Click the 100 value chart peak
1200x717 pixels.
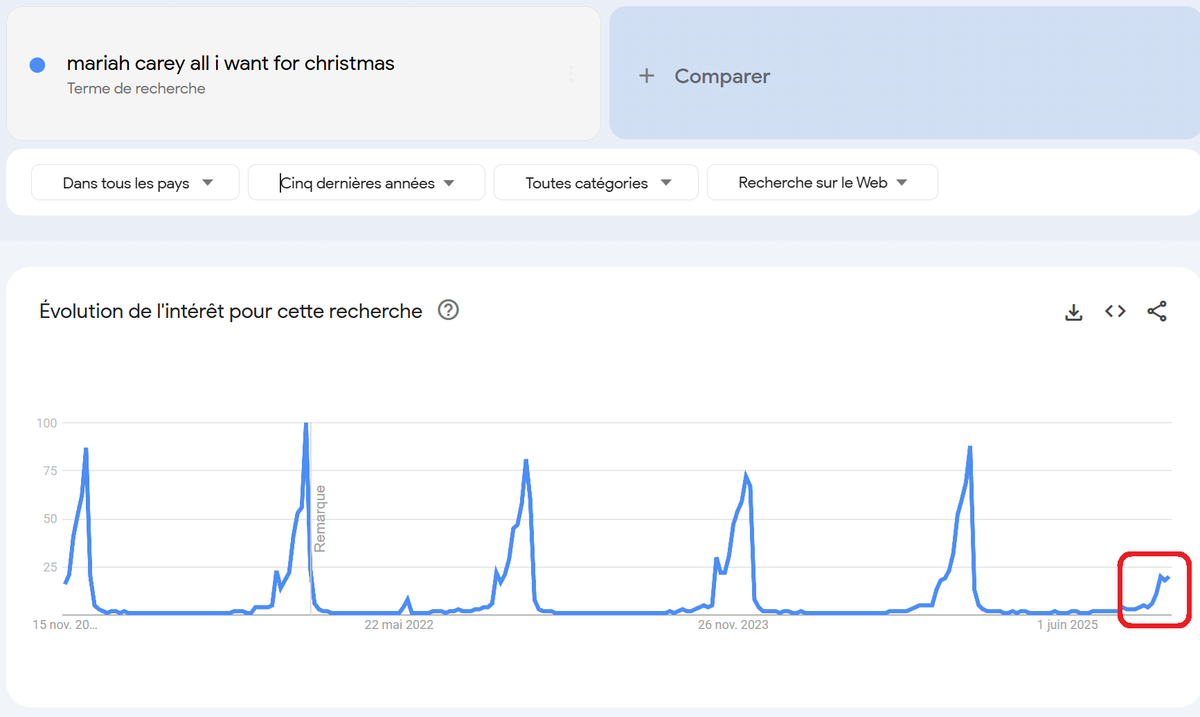(x=306, y=424)
